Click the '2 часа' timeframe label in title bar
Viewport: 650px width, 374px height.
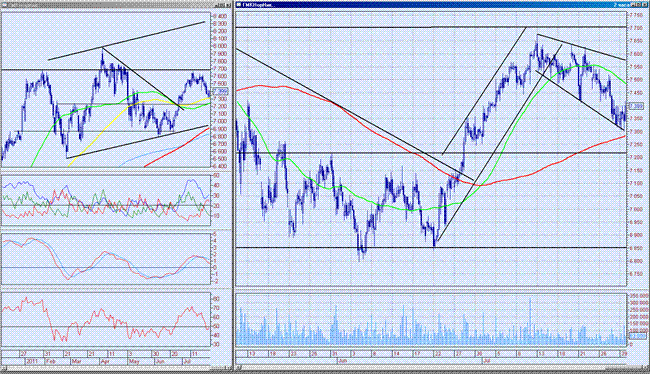tap(621, 5)
